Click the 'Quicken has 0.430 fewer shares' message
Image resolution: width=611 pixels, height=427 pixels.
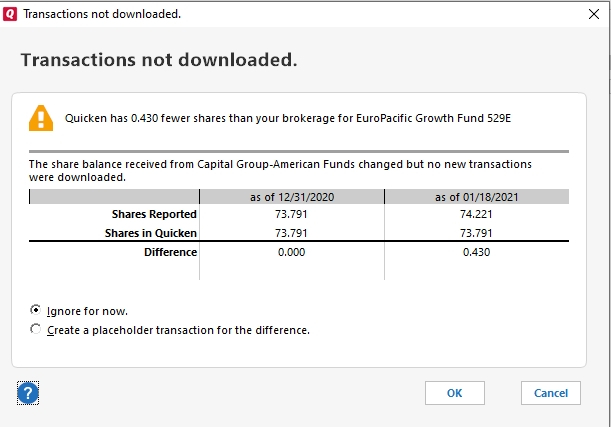pyautogui.click(x=288, y=118)
